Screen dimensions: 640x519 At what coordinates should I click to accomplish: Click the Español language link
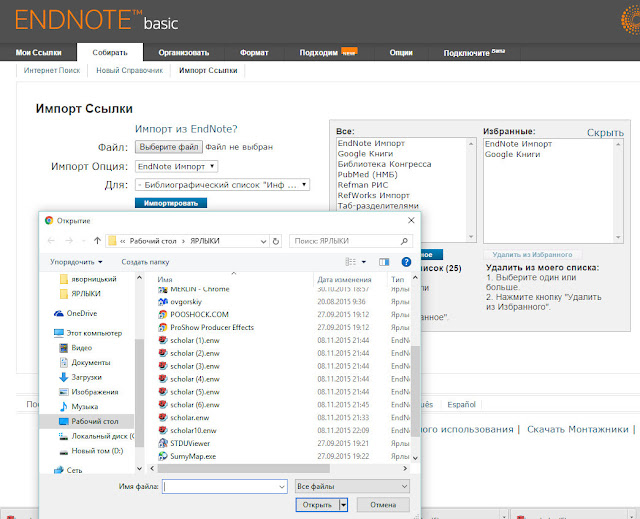pos(461,404)
